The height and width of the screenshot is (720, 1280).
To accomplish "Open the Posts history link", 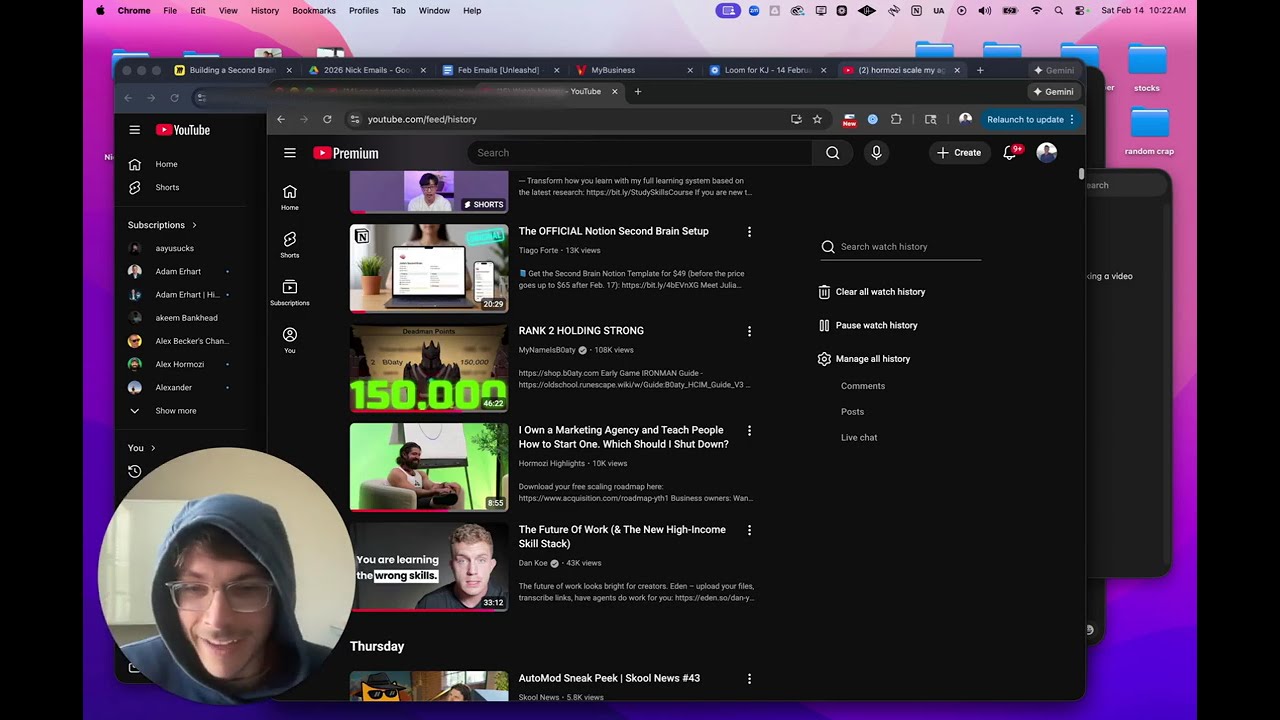I will (852, 412).
